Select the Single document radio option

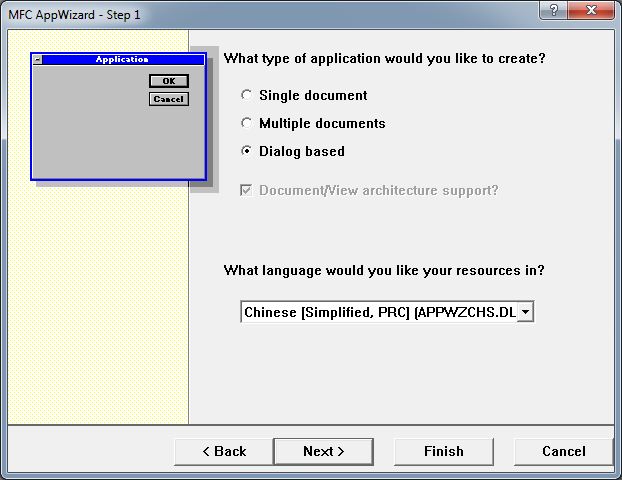pyautogui.click(x=247, y=96)
